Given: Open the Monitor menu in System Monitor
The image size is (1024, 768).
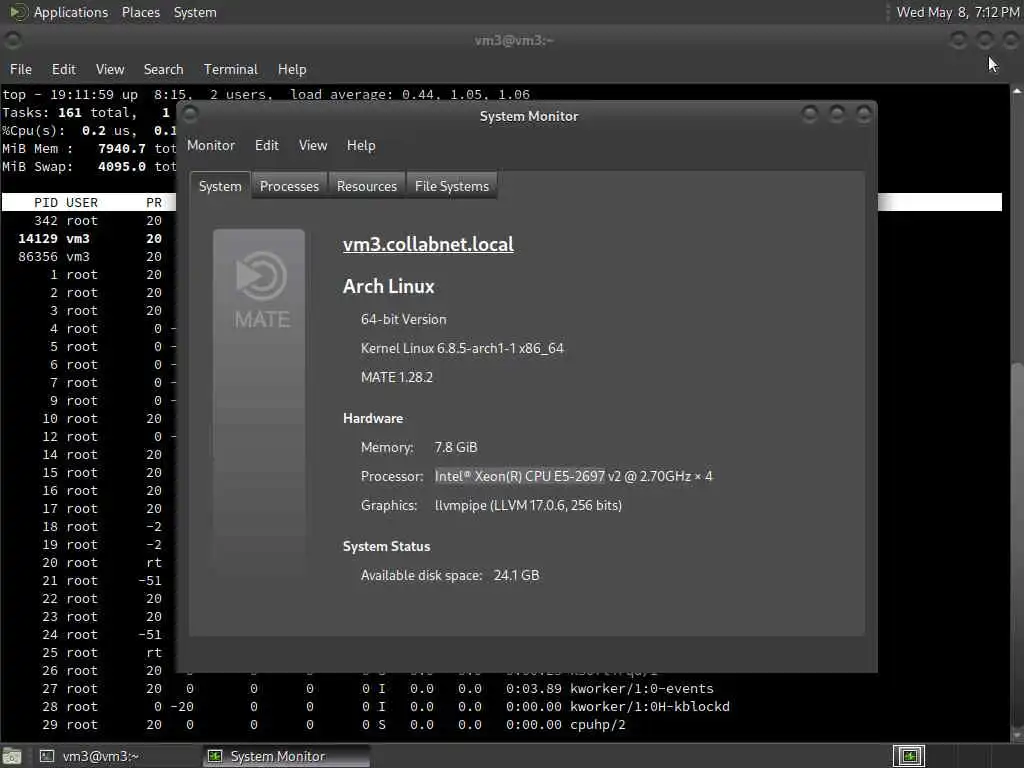Looking at the screenshot, I should coord(210,145).
